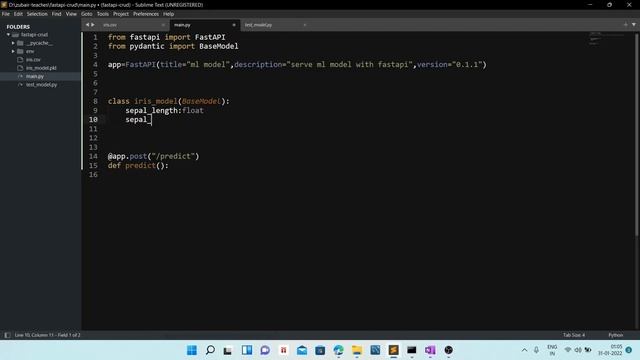This screenshot has height=360, width=640.
Task: Open the Project menu
Action: coord(121,14)
